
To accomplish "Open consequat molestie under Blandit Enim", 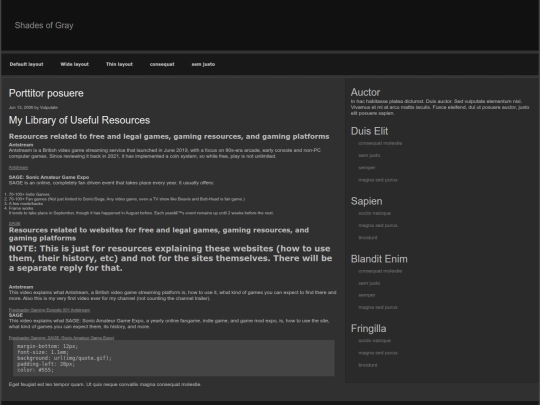I will [380, 271].
